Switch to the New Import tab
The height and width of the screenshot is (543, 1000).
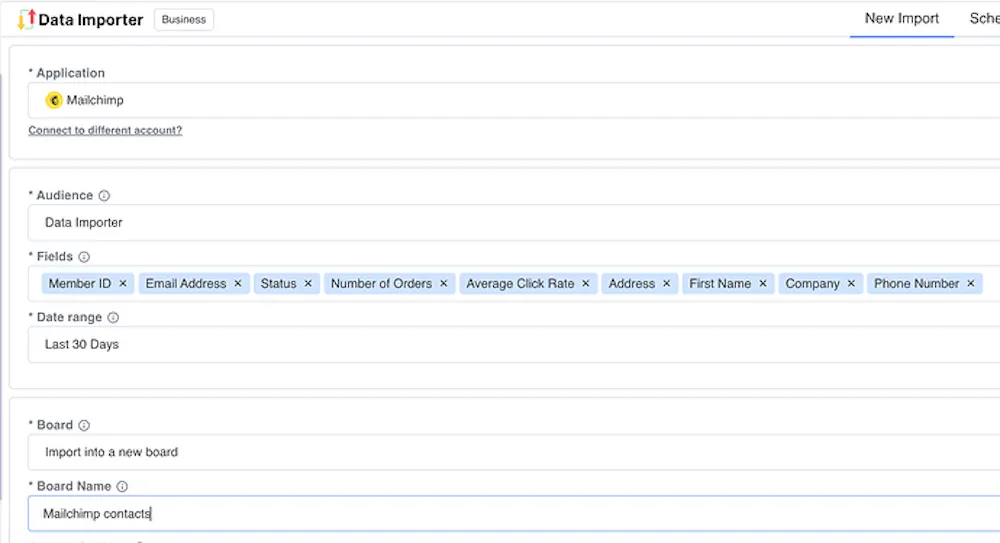click(902, 19)
